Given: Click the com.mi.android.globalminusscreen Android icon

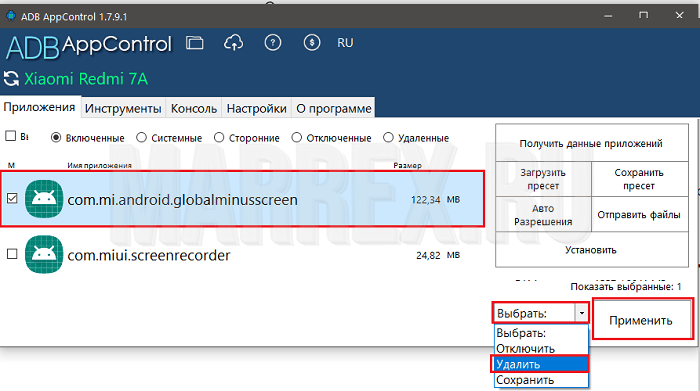Looking at the screenshot, I should point(44,199).
